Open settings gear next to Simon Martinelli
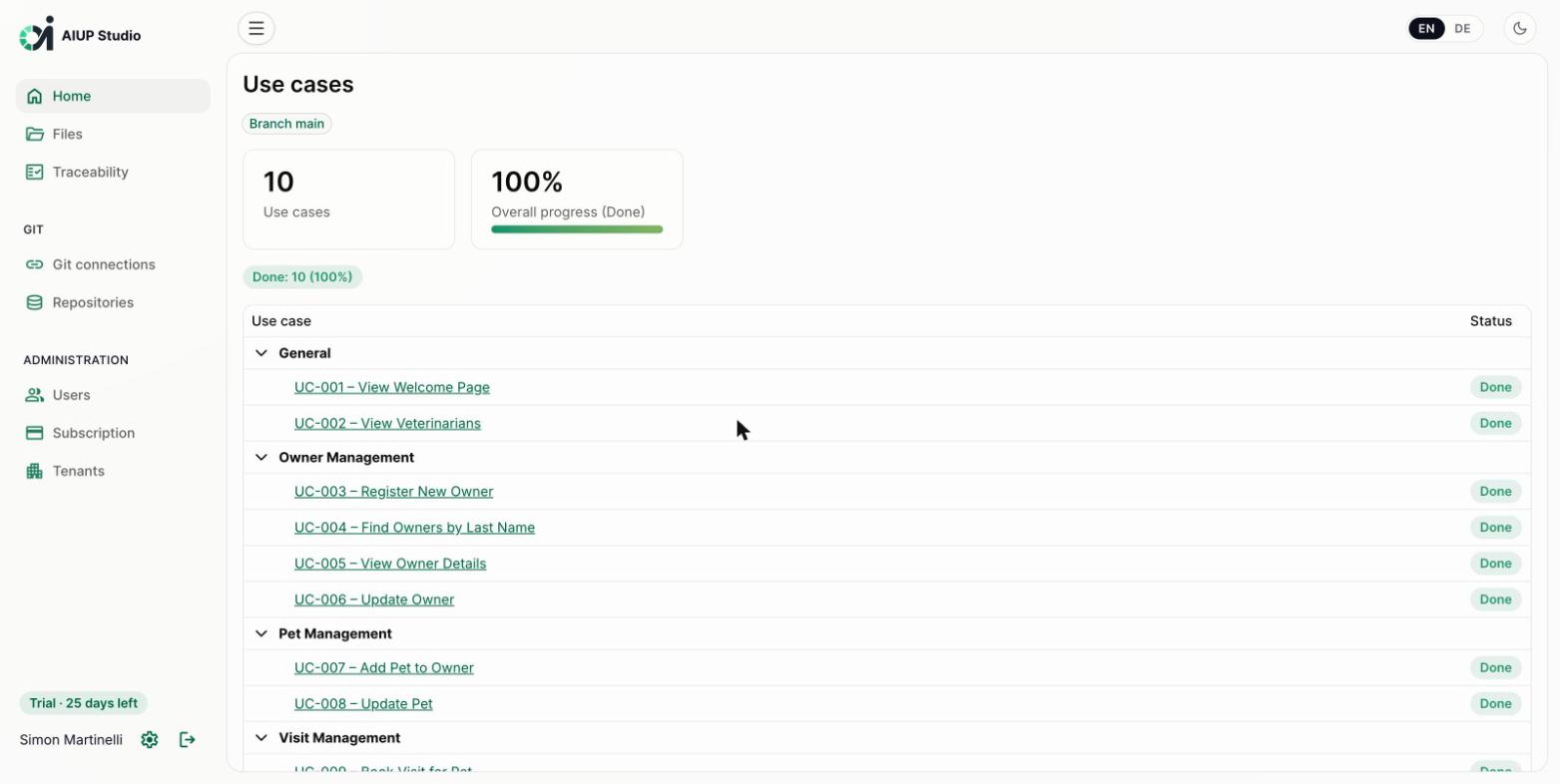Screen dimensions: 1560x784 click(150, 739)
